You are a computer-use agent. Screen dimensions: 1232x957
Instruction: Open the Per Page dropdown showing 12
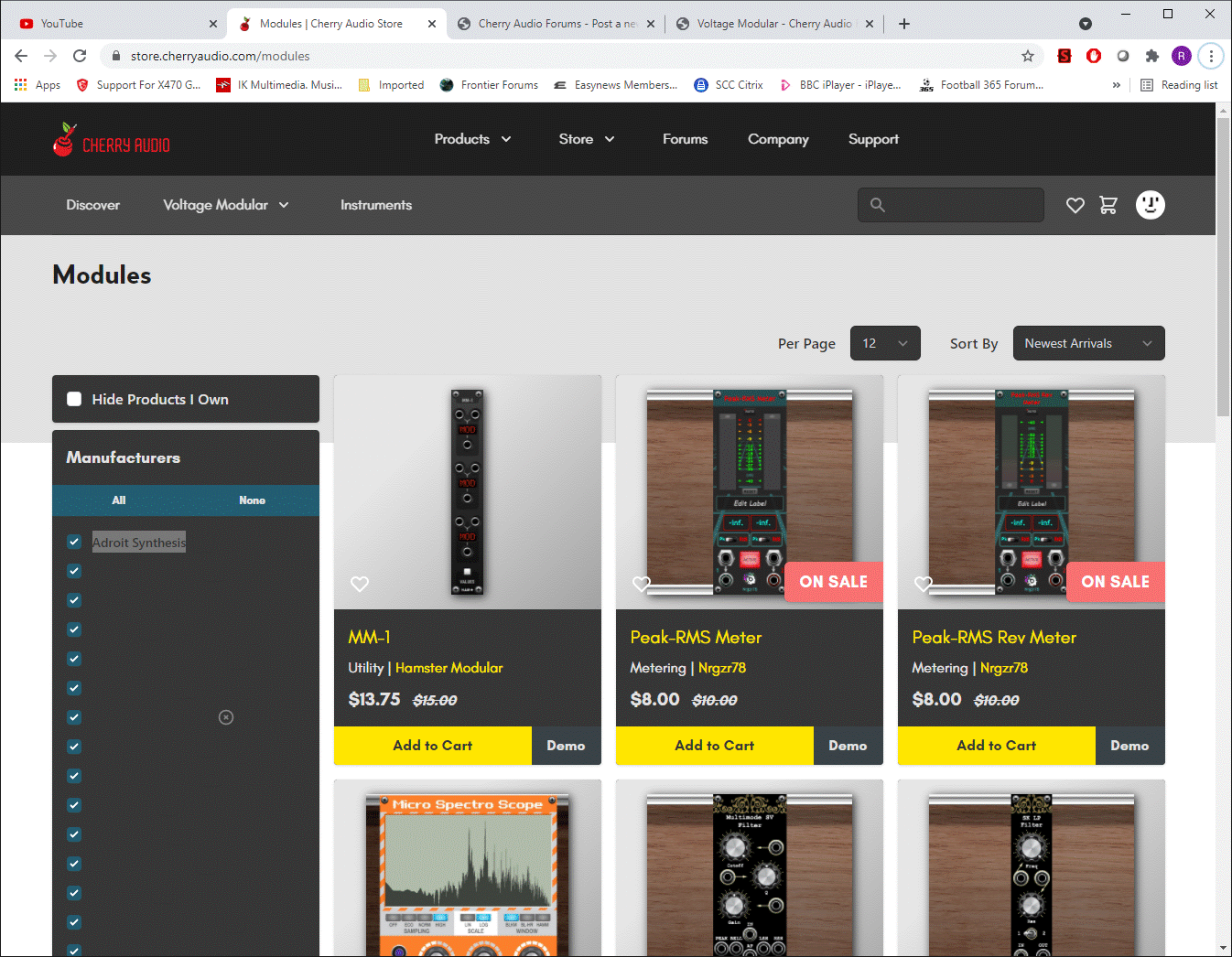885,343
